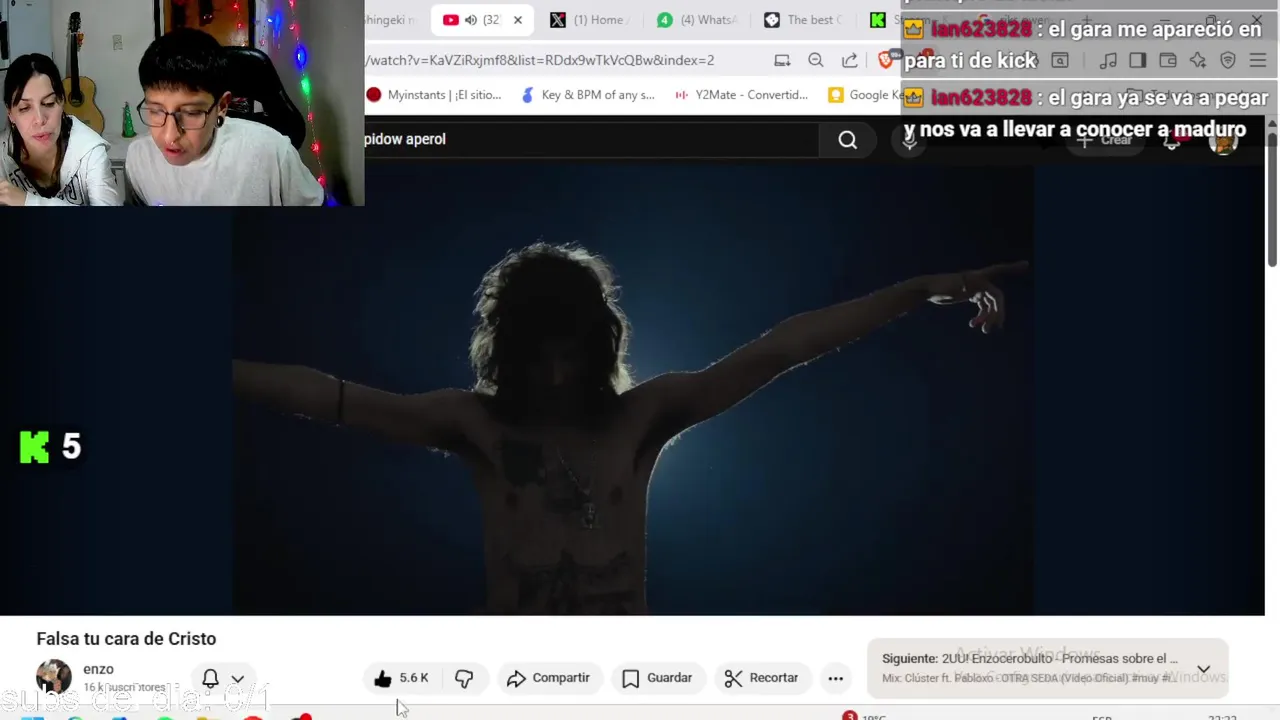The image size is (1280, 720).
Task: Save video using Guardar button
Action: 657,679
